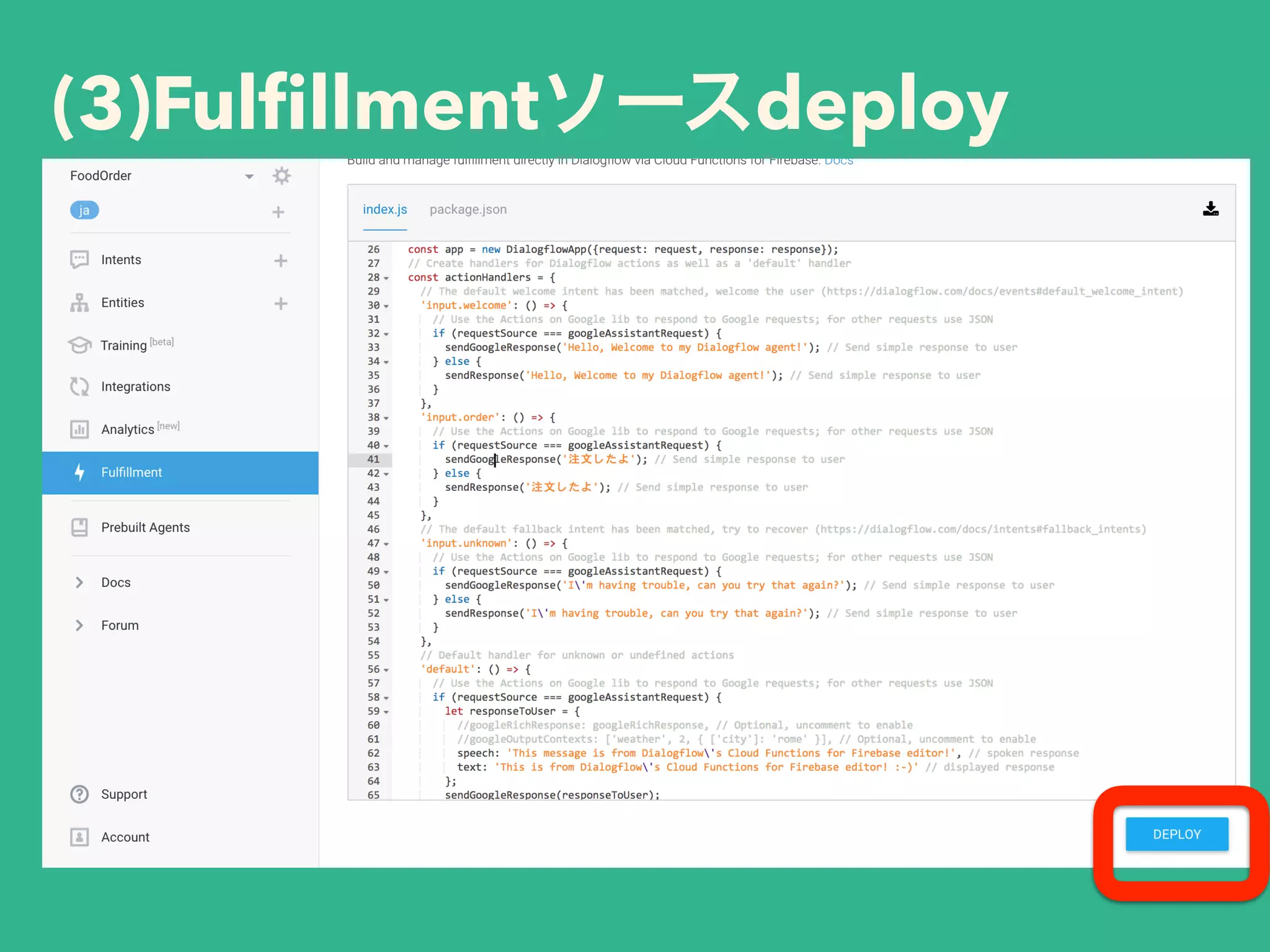The height and width of the screenshot is (952, 1270).
Task: Open Prebuilt Agents page
Action: click(x=146, y=527)
